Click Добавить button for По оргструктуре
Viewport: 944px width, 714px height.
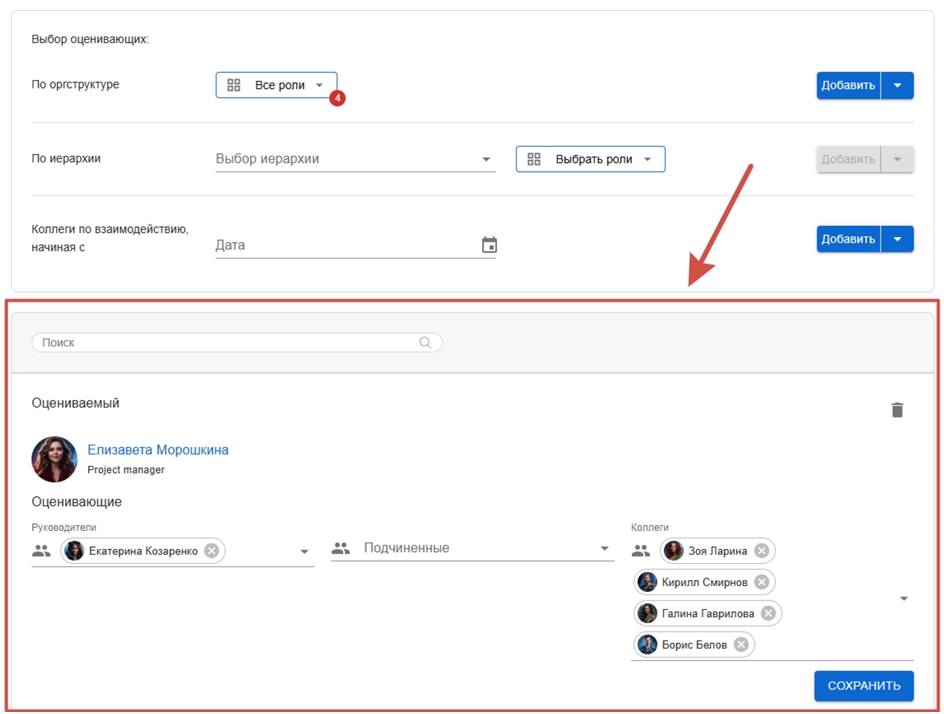848,85
